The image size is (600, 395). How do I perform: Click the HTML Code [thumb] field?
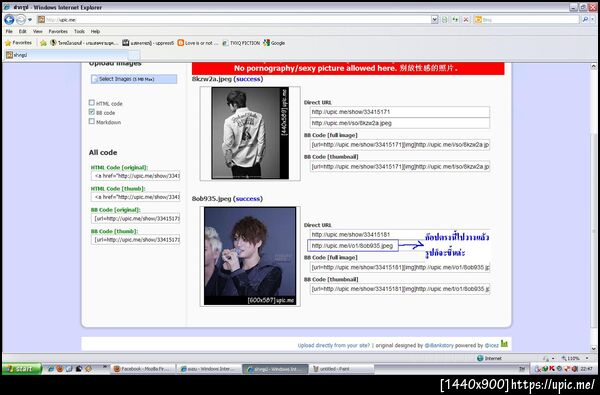pos(135,197)
